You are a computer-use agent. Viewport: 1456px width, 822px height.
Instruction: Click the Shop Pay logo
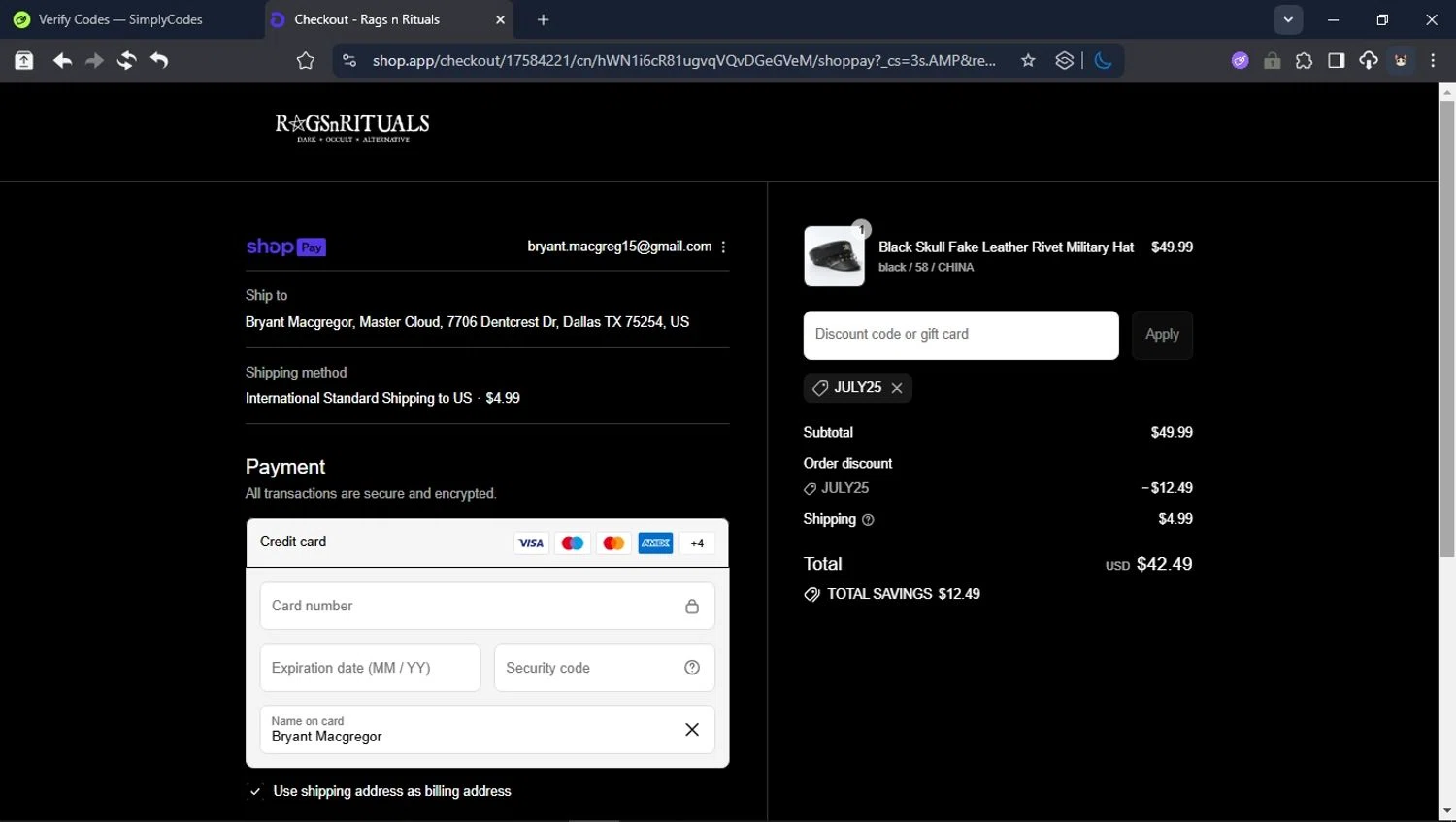(286, 247)
